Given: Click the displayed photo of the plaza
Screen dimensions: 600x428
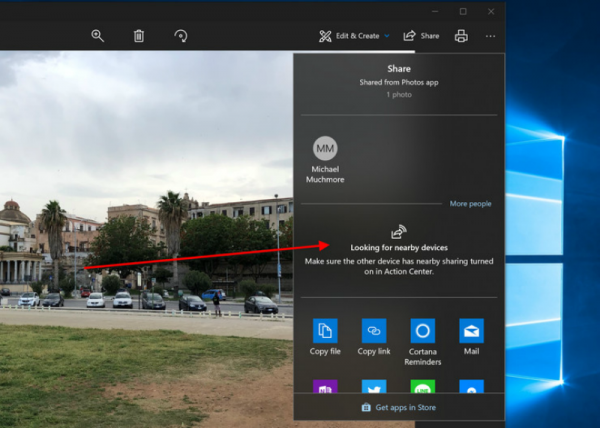Looking at the screenshot, I should [147, 239].
